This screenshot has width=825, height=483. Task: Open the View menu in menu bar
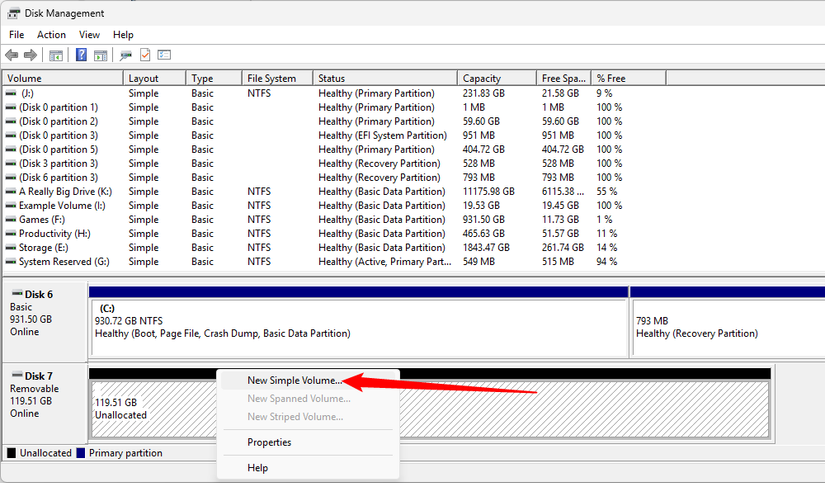pos(89,35)
